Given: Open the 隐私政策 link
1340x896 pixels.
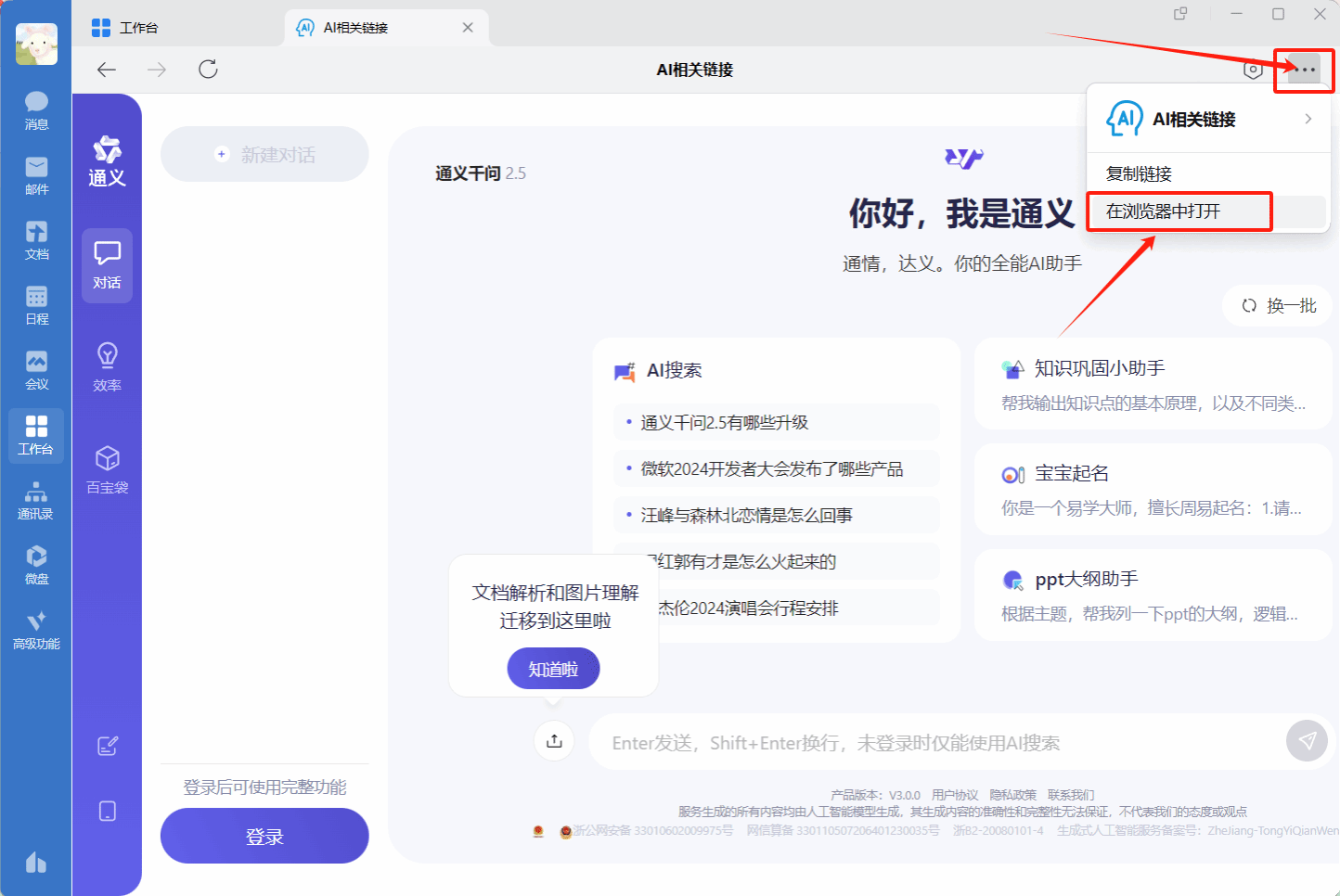Looking at the screenshot, I should coord(1012,795).
